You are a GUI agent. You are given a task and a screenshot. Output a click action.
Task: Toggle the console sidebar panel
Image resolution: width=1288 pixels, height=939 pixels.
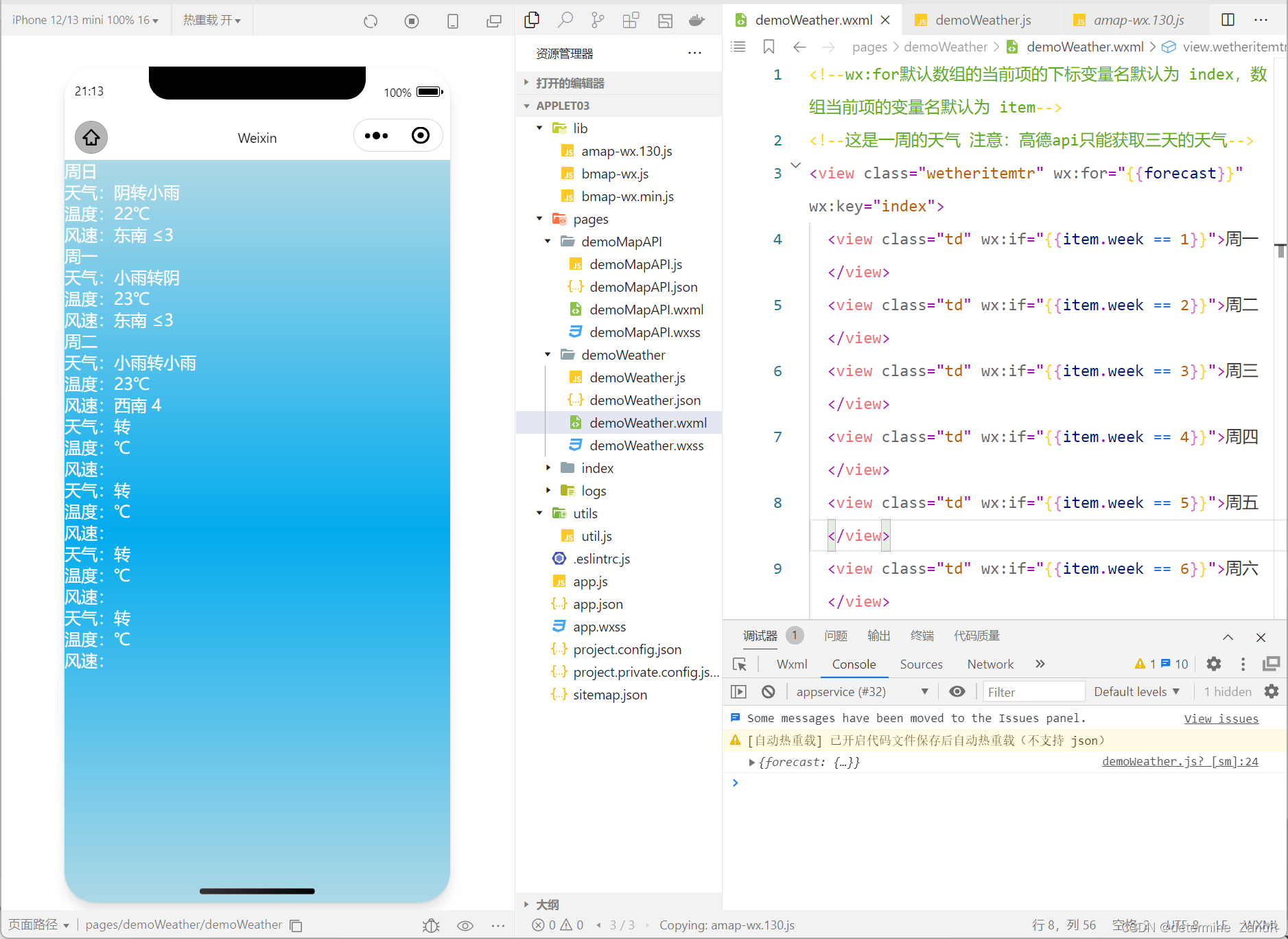point(739,692)
